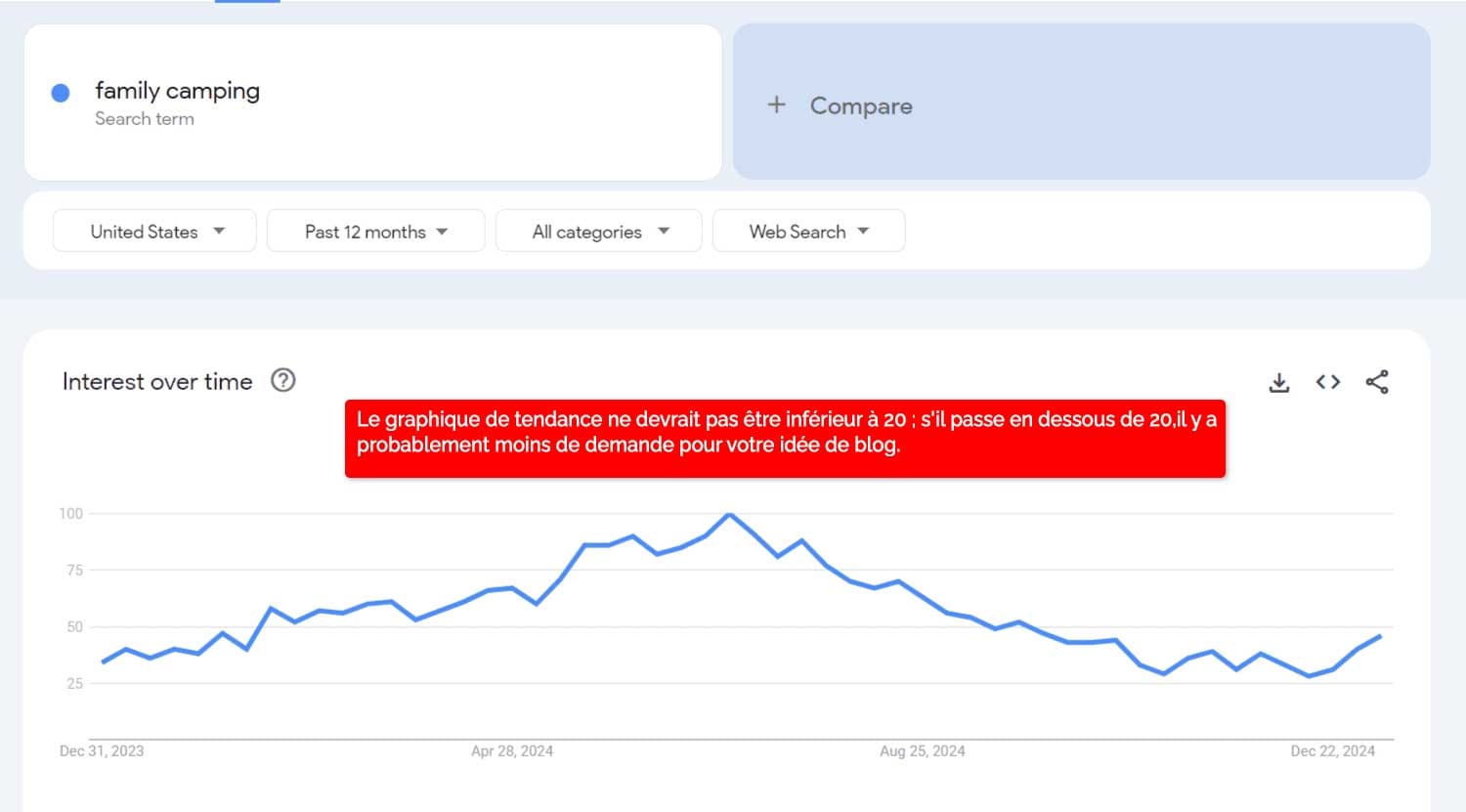Click the Compare label to add a term
Image resolution: width=1466 pixels, height=812 pixels.
(x=860, y=106)
